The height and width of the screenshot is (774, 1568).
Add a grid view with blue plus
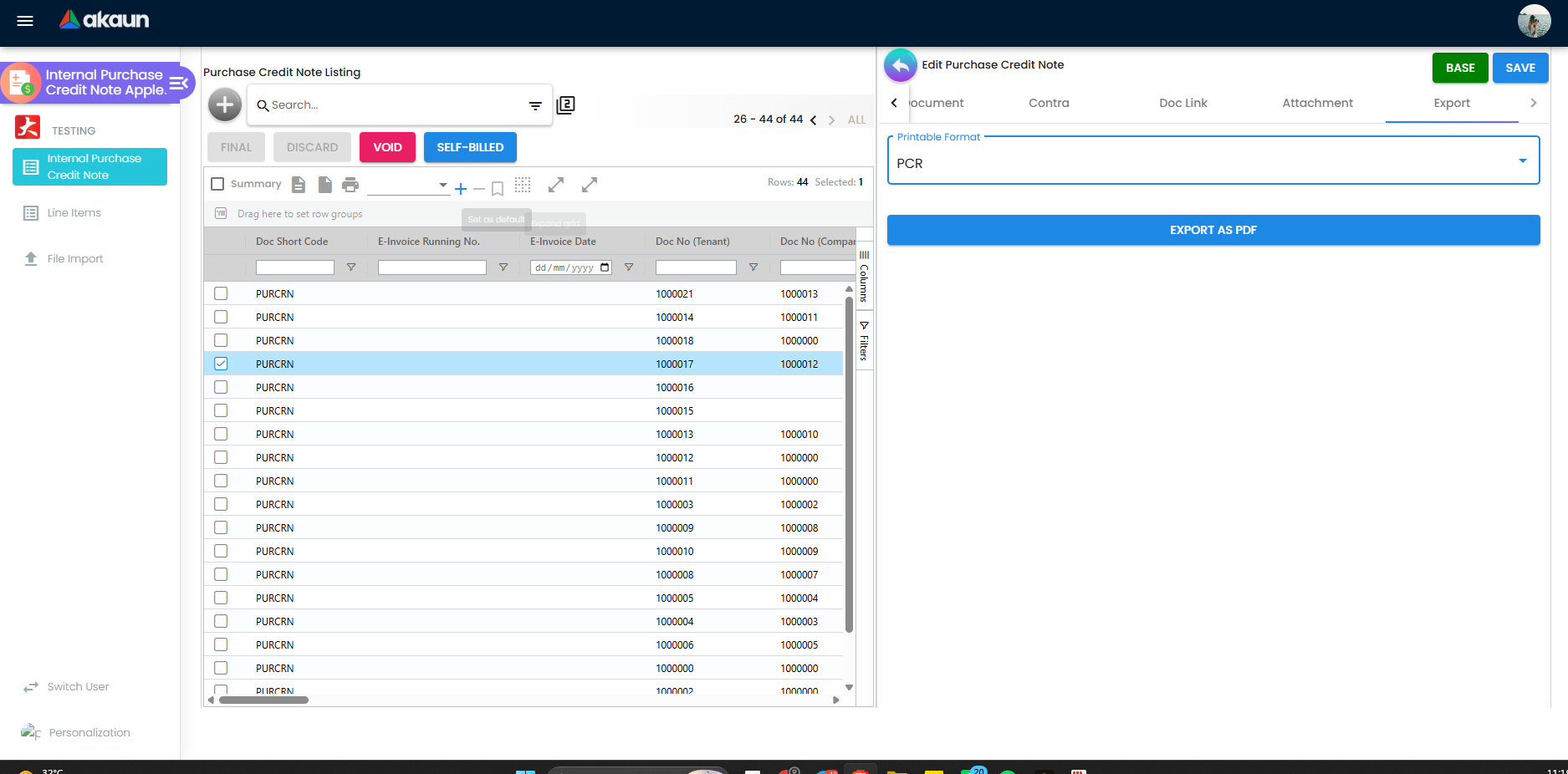[x=461, y=189]
